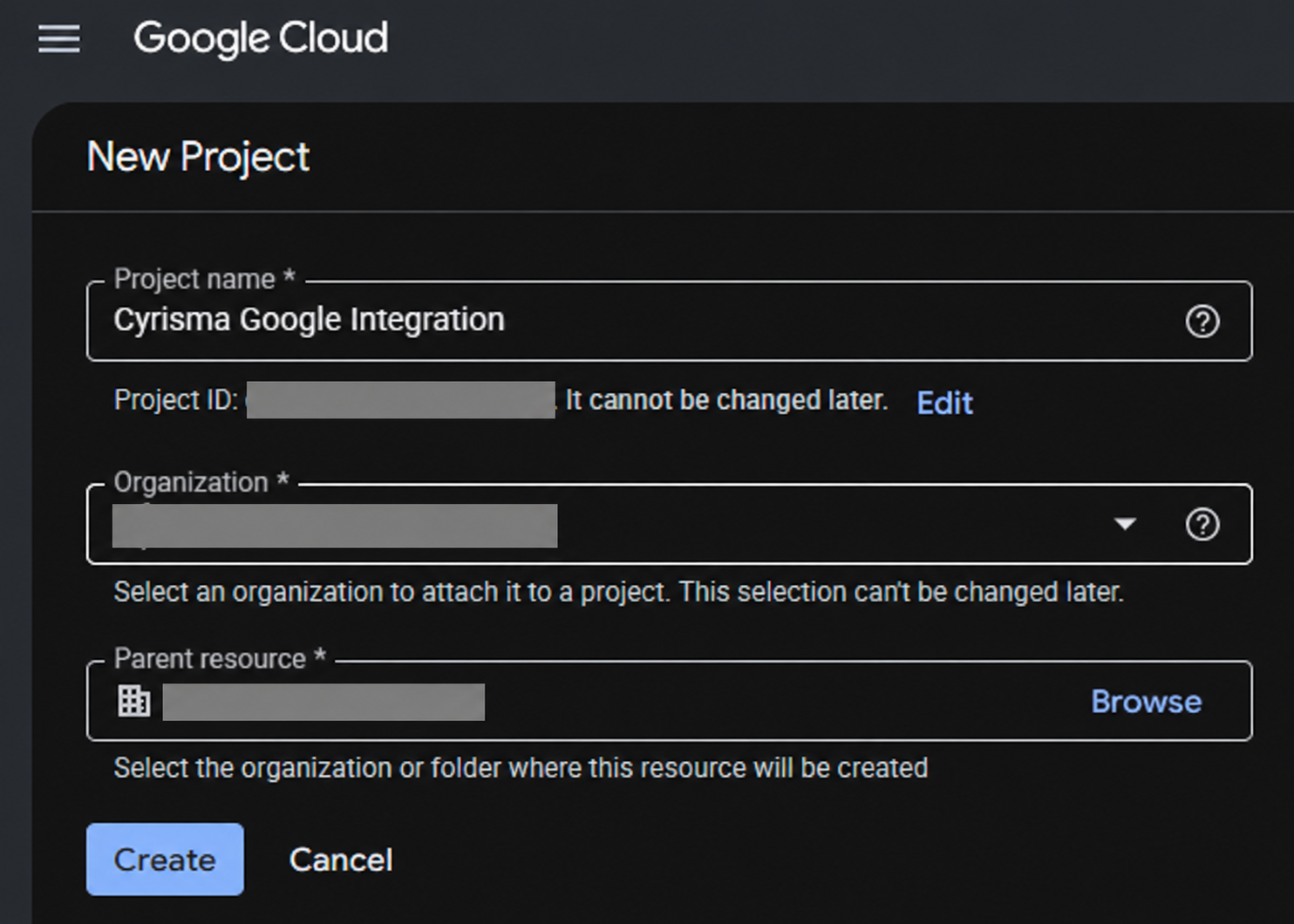Expand the Organization dropdown arrow
The height and width of the screenshot is (924, 1294).
(1125, 525)
